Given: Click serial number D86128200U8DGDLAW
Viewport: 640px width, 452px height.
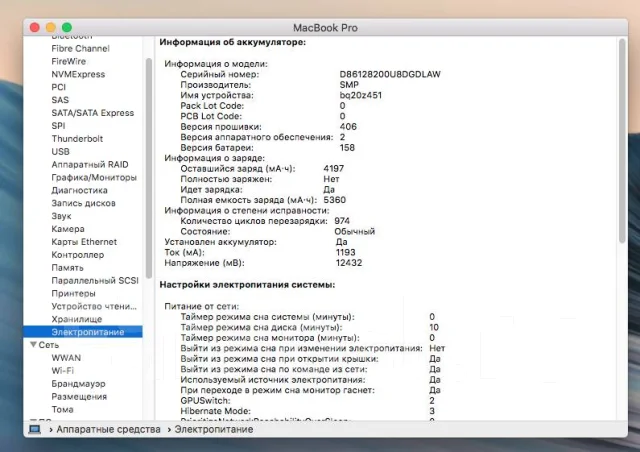Looking at the screenshot, I should coord(390,74).
